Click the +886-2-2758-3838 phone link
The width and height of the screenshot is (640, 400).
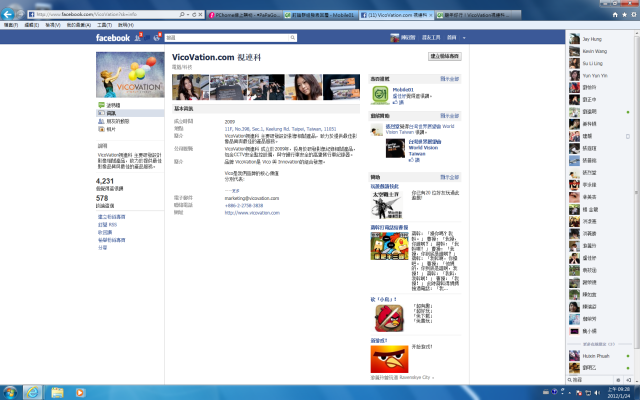(244, 205)
